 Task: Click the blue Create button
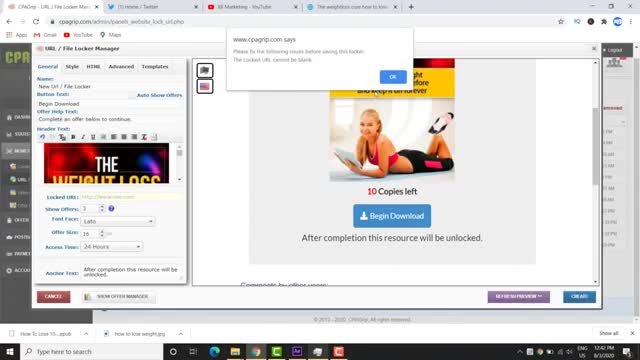pyautogui.click(x=579, y=297)
